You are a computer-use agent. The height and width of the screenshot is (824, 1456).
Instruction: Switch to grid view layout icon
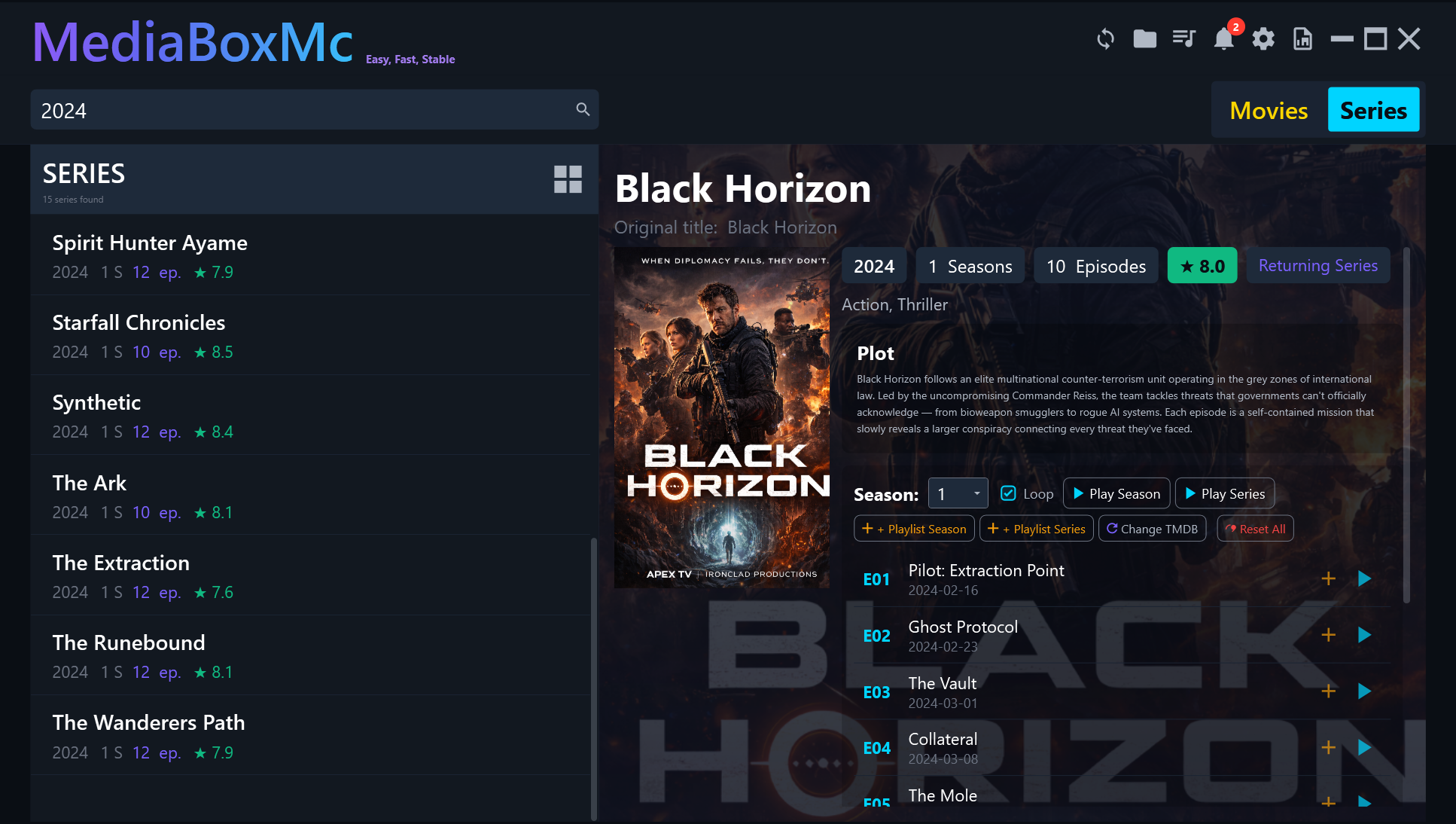pyautogui.click(x=568, y=179)
